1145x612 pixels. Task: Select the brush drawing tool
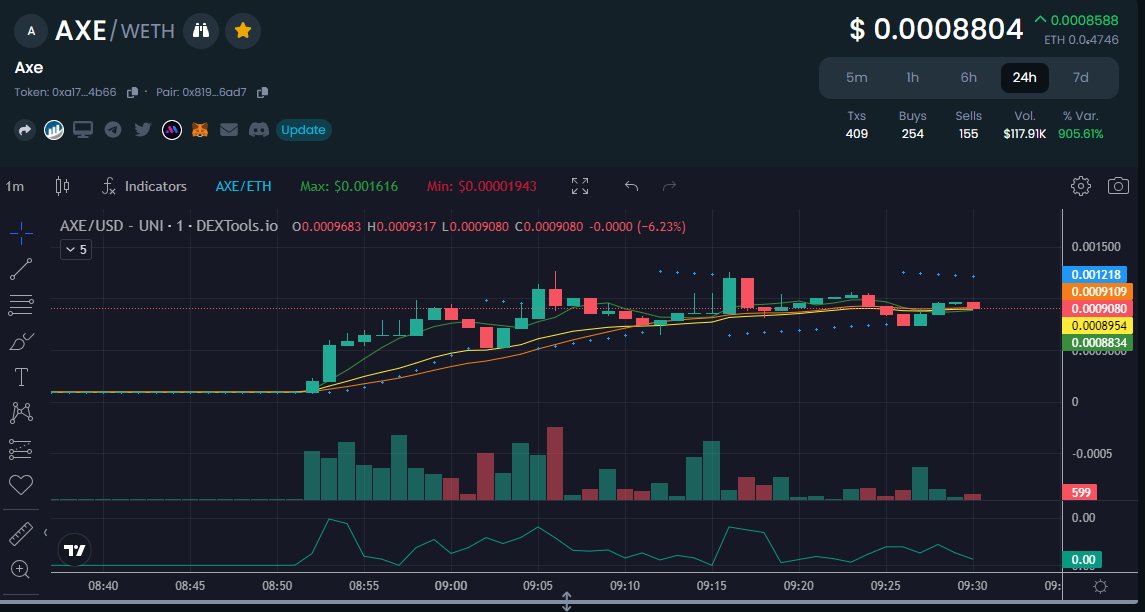[21, 341]
